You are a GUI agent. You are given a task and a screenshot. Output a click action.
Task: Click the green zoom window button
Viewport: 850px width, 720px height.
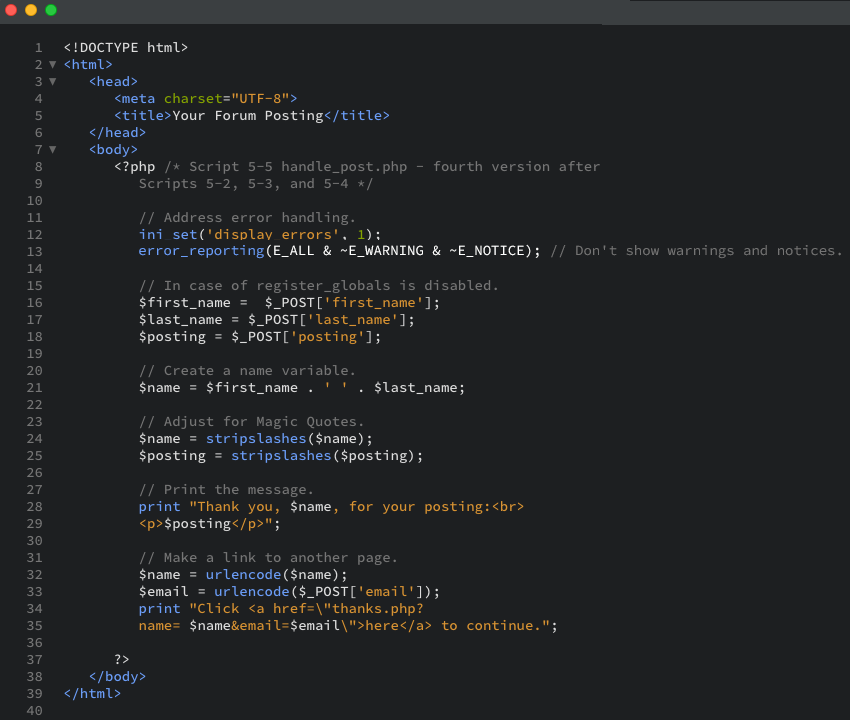51,10
